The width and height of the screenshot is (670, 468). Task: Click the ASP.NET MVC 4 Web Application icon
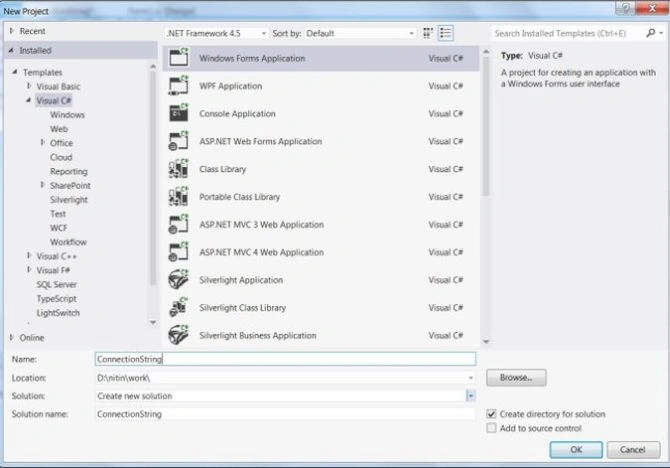coord(179,252)
